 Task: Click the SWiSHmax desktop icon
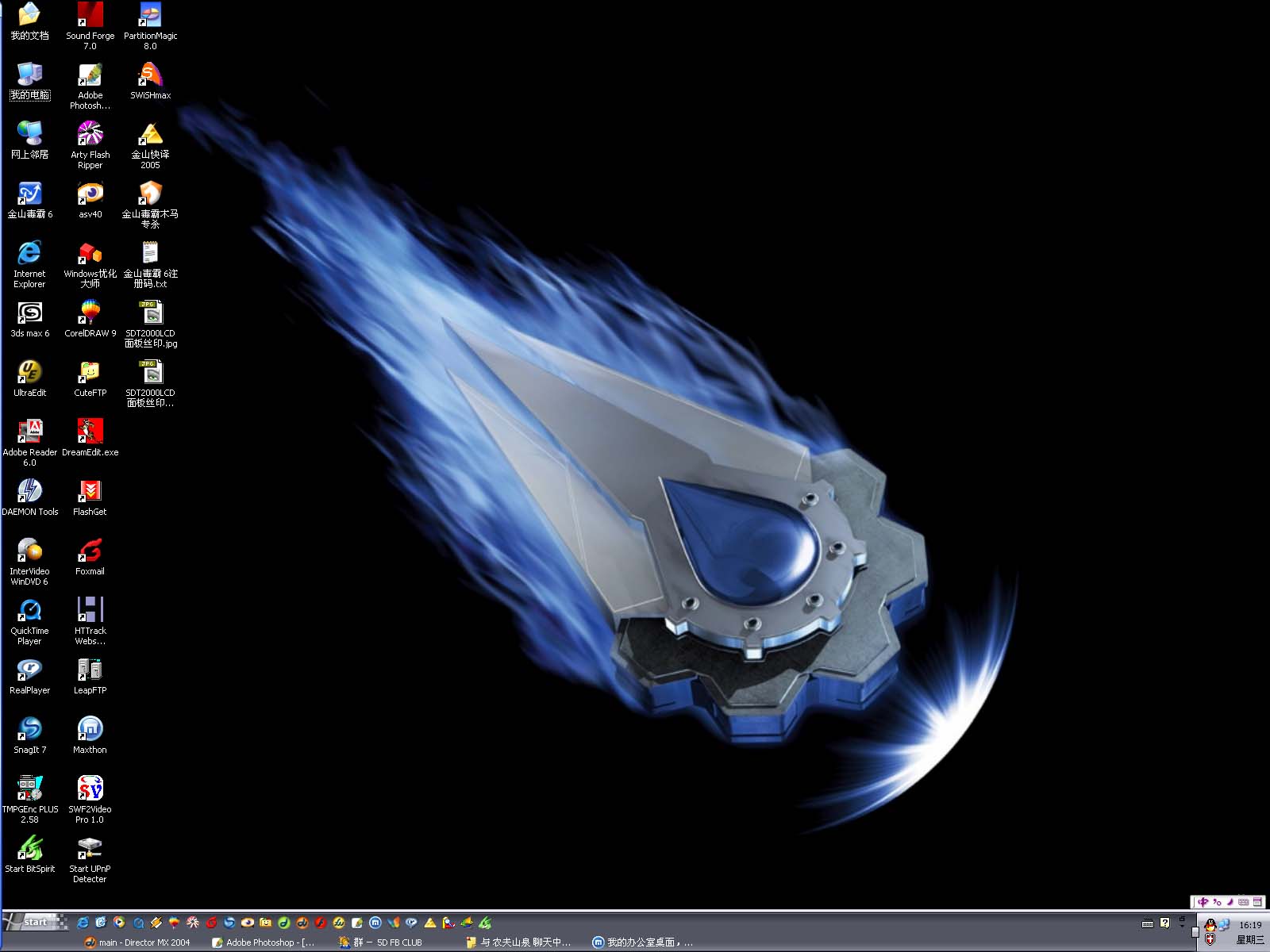pos(150,81)
